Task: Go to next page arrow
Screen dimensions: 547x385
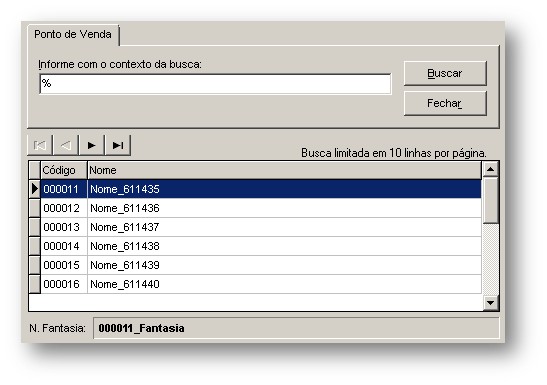Action: (92, 145)
